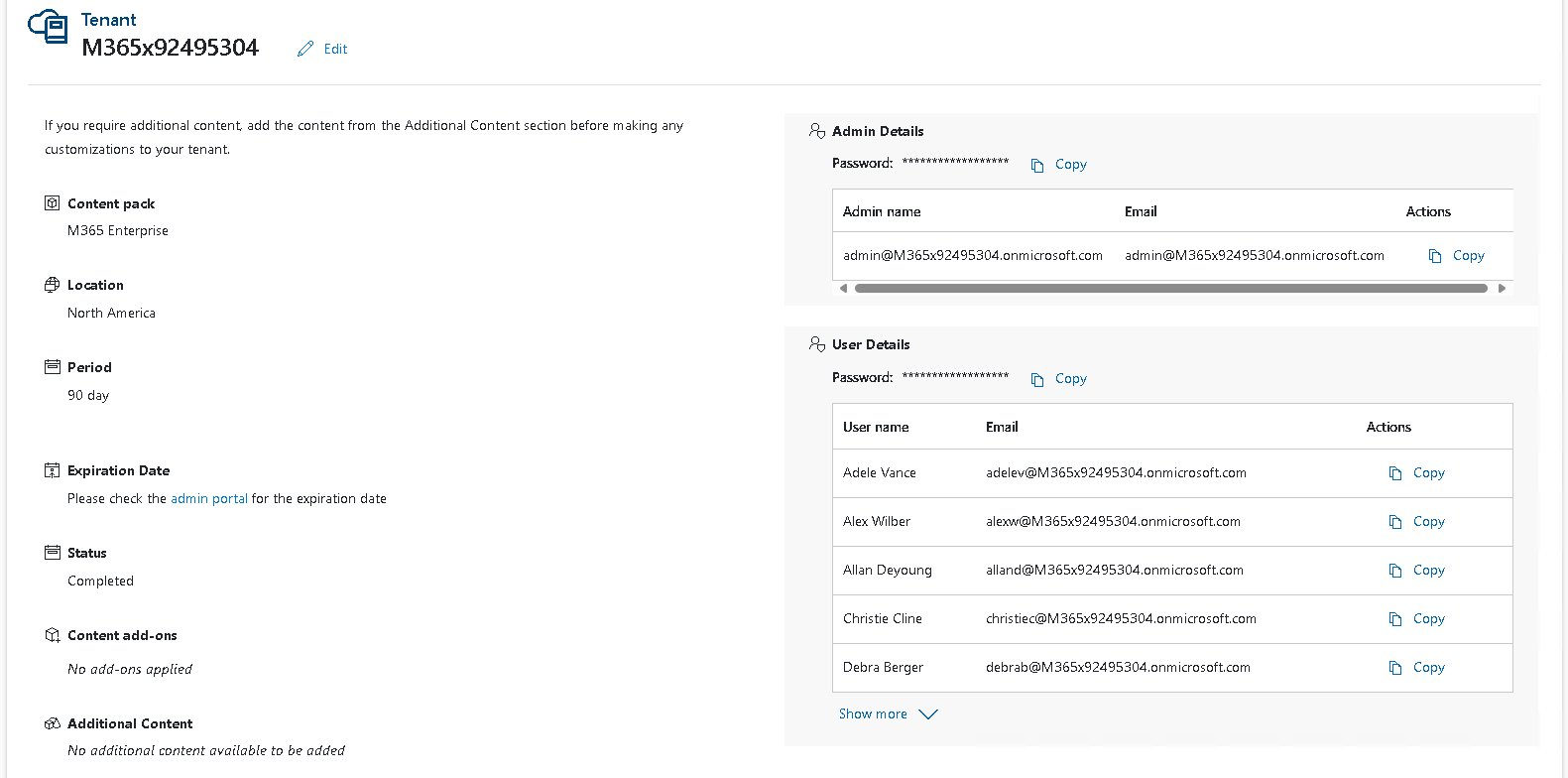Click the admin table scrollbar left arrow
The image size is (1568, 778).
(x=843, y=289)
